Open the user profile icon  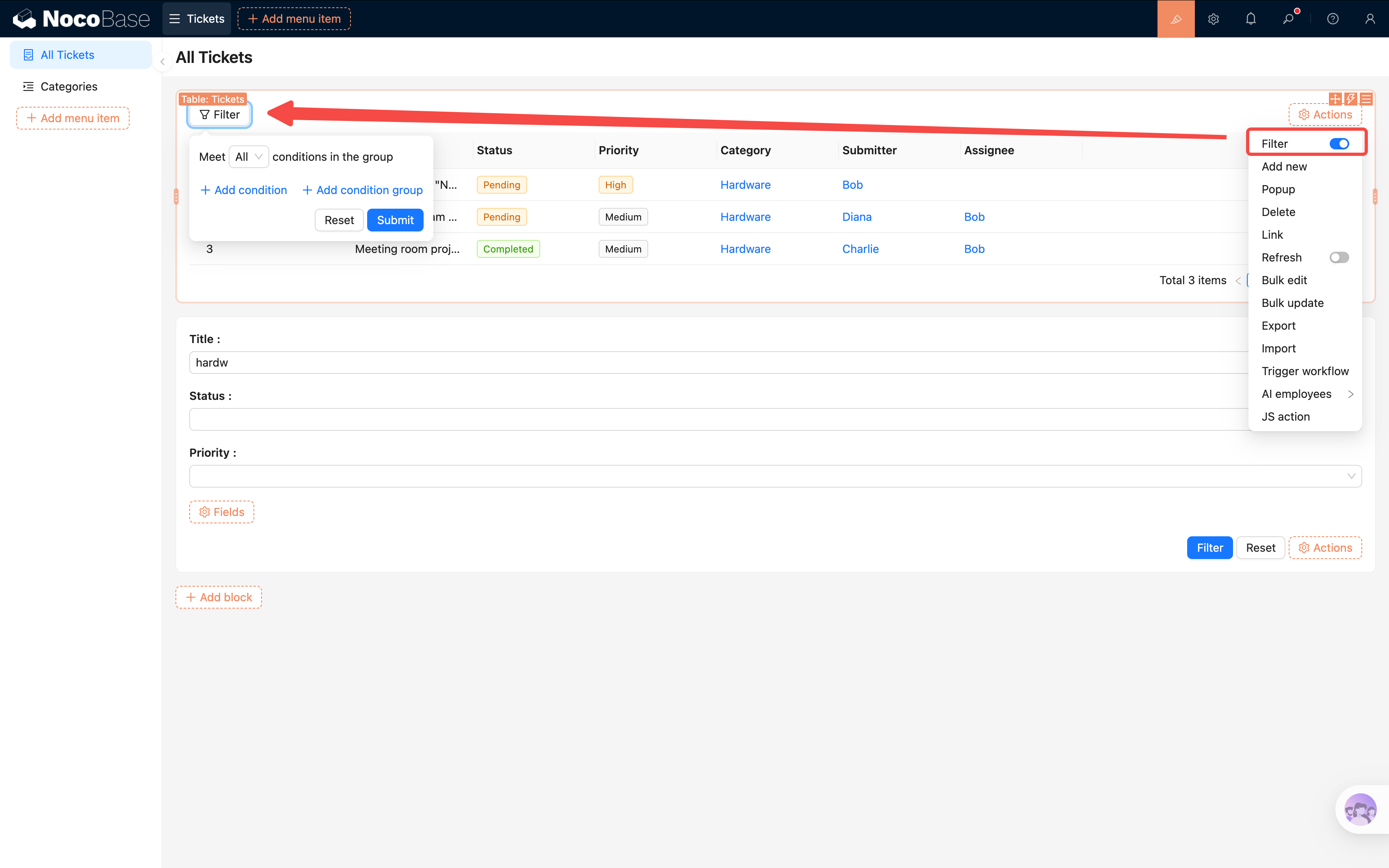tap(1370, 19)
